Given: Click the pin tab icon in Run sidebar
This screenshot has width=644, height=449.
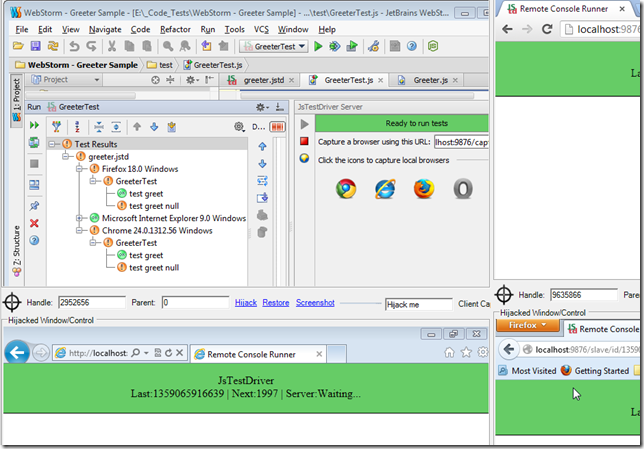Looking at the screenshot, I should (x=34, y=205).
